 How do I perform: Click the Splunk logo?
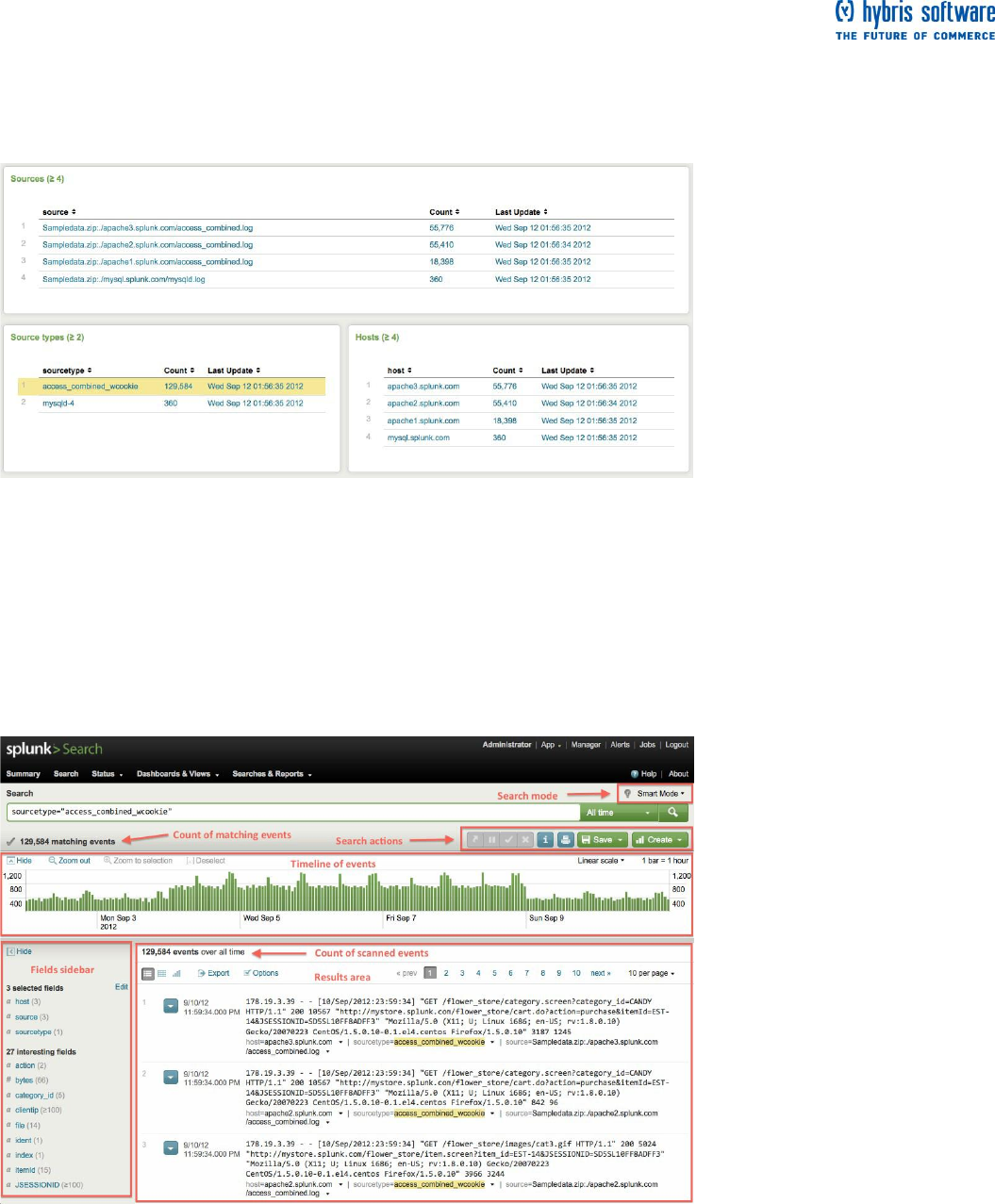coord(54,749)
